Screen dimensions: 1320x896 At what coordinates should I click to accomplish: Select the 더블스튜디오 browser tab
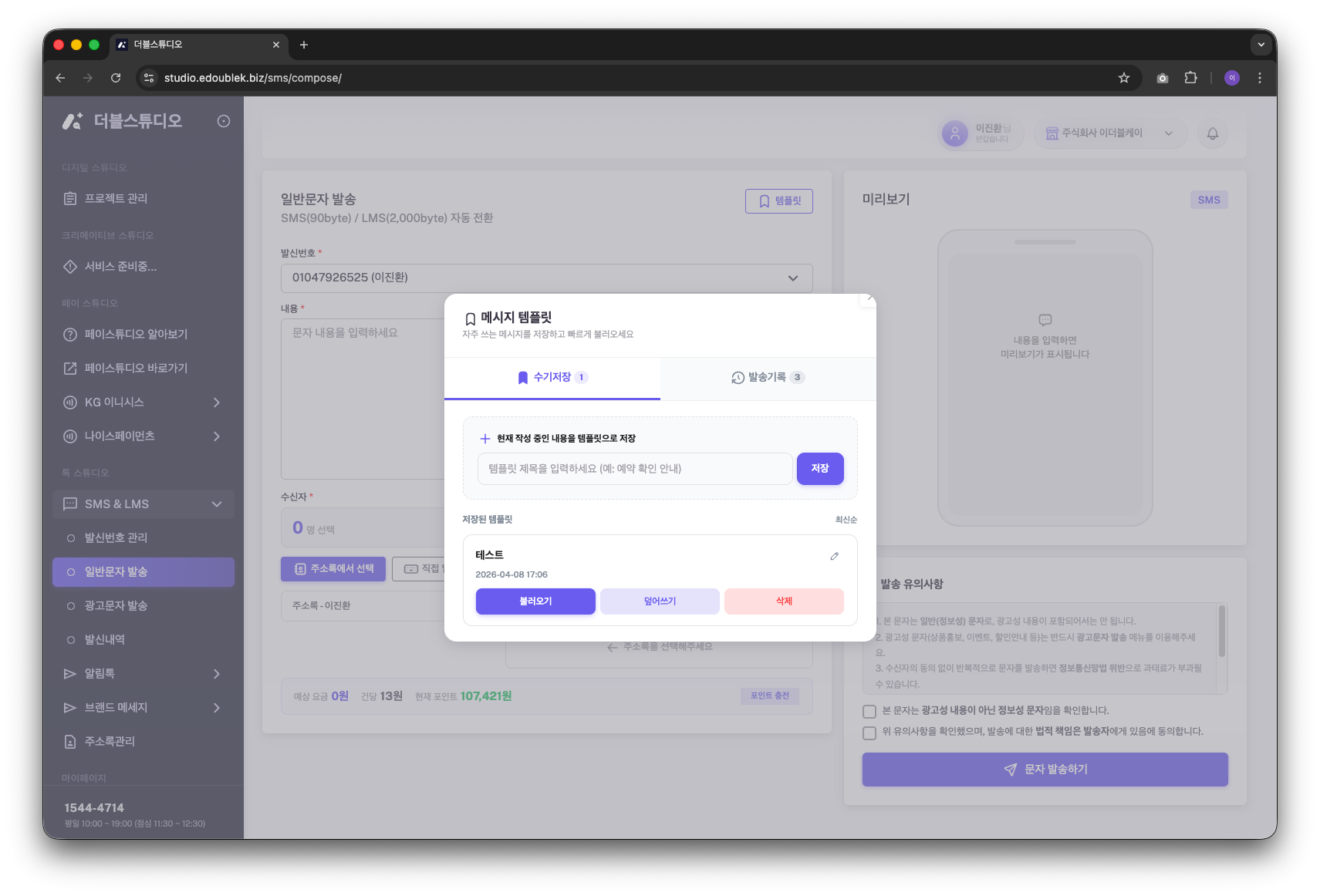click(x=199, y=45)
